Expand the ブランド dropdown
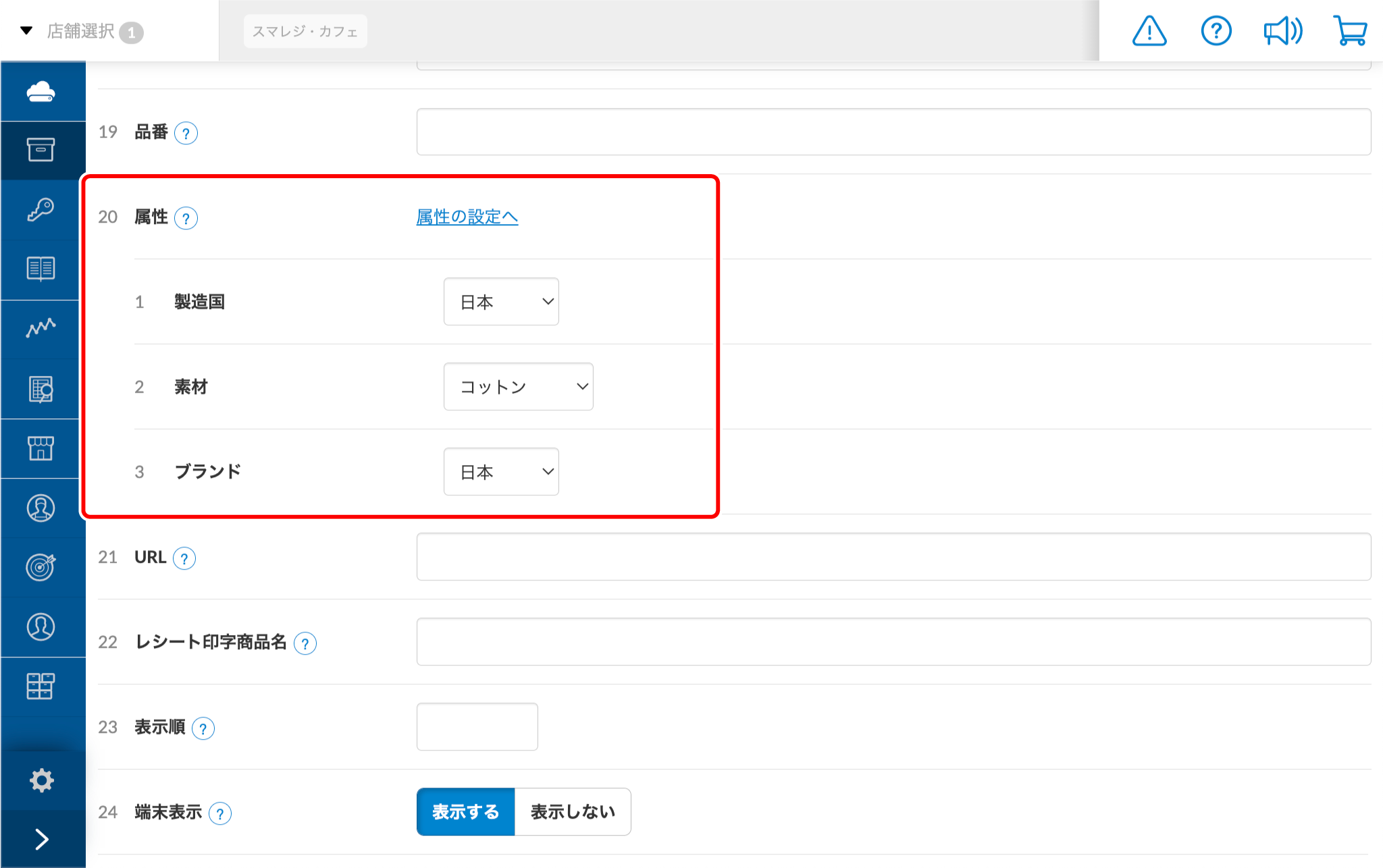This screenshot has width=1383, height=868. tap(501, 471)
